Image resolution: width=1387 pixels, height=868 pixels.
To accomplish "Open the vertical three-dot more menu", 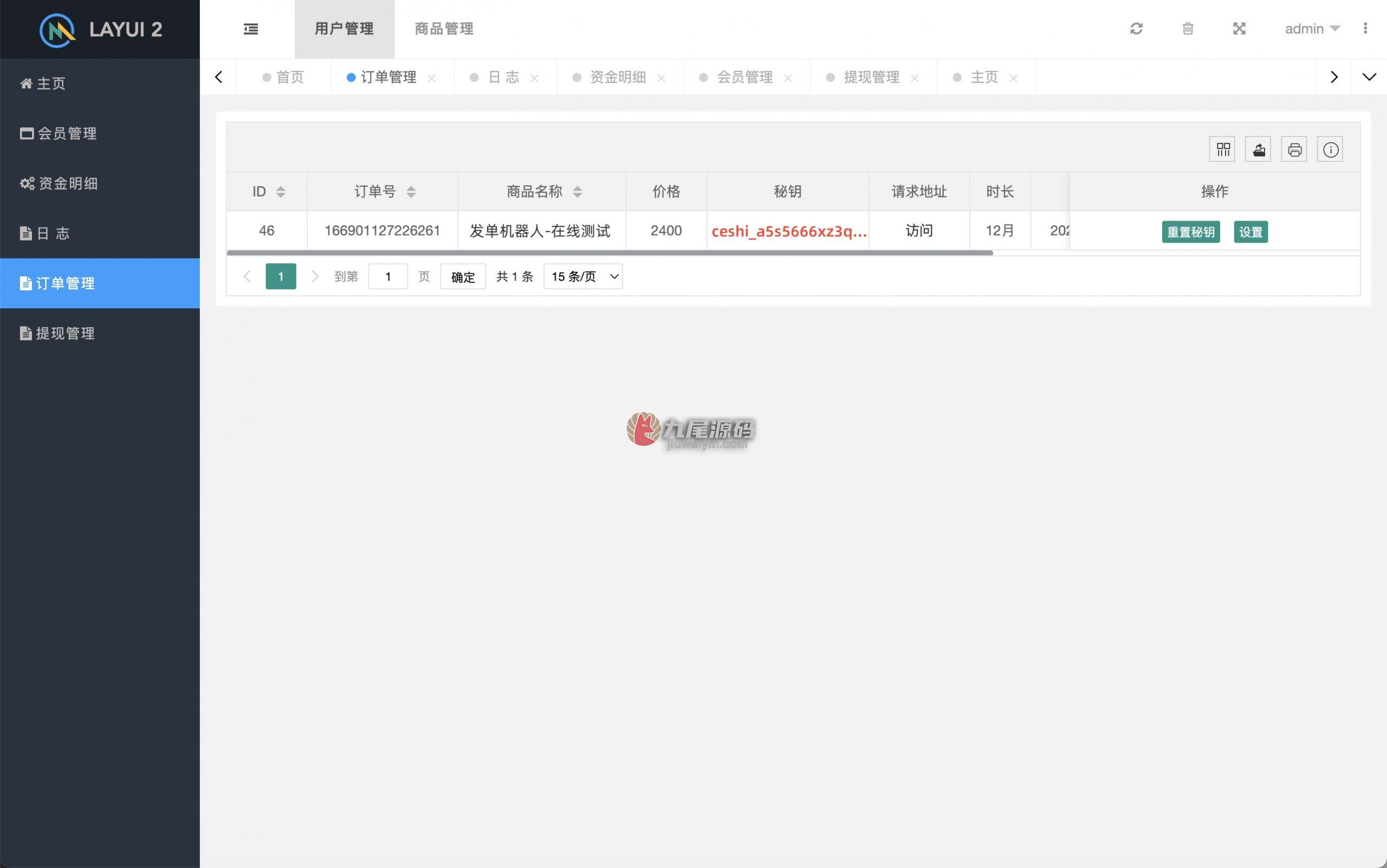I will [1365, 28].
